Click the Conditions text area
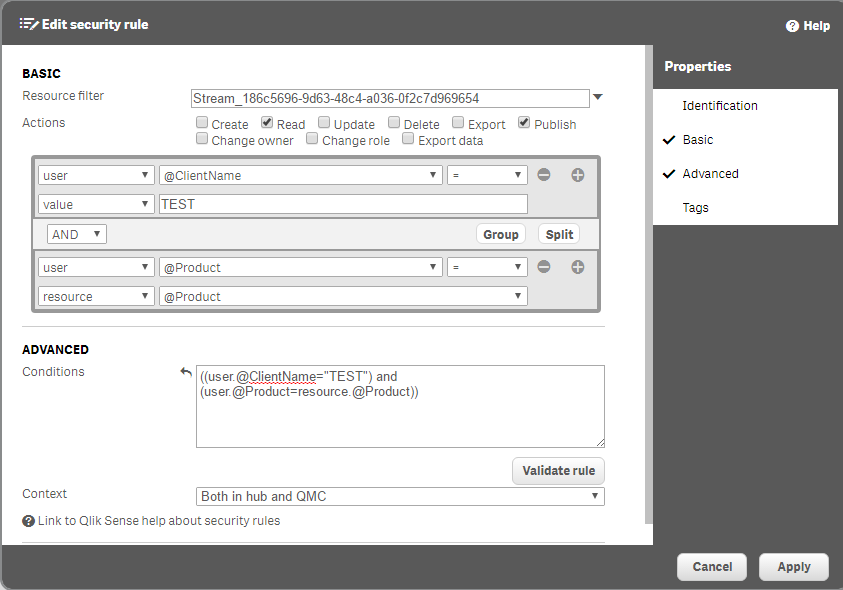Screen dimensions: 843x590 coord(400,415)
